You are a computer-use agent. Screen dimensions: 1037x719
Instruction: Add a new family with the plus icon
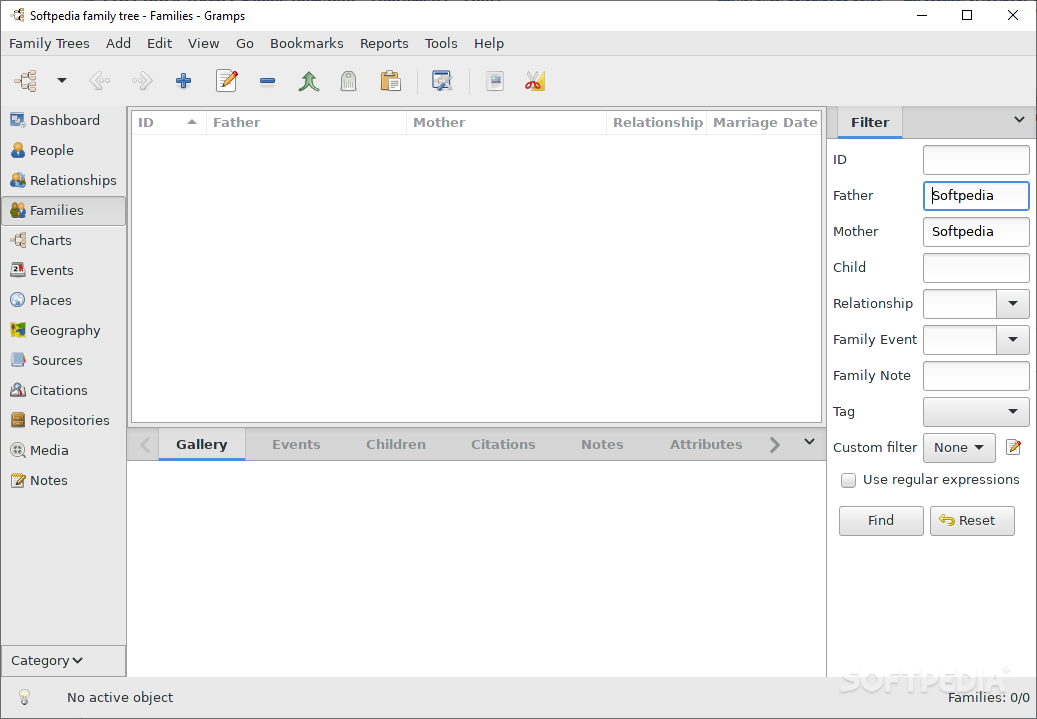[183, 81]
